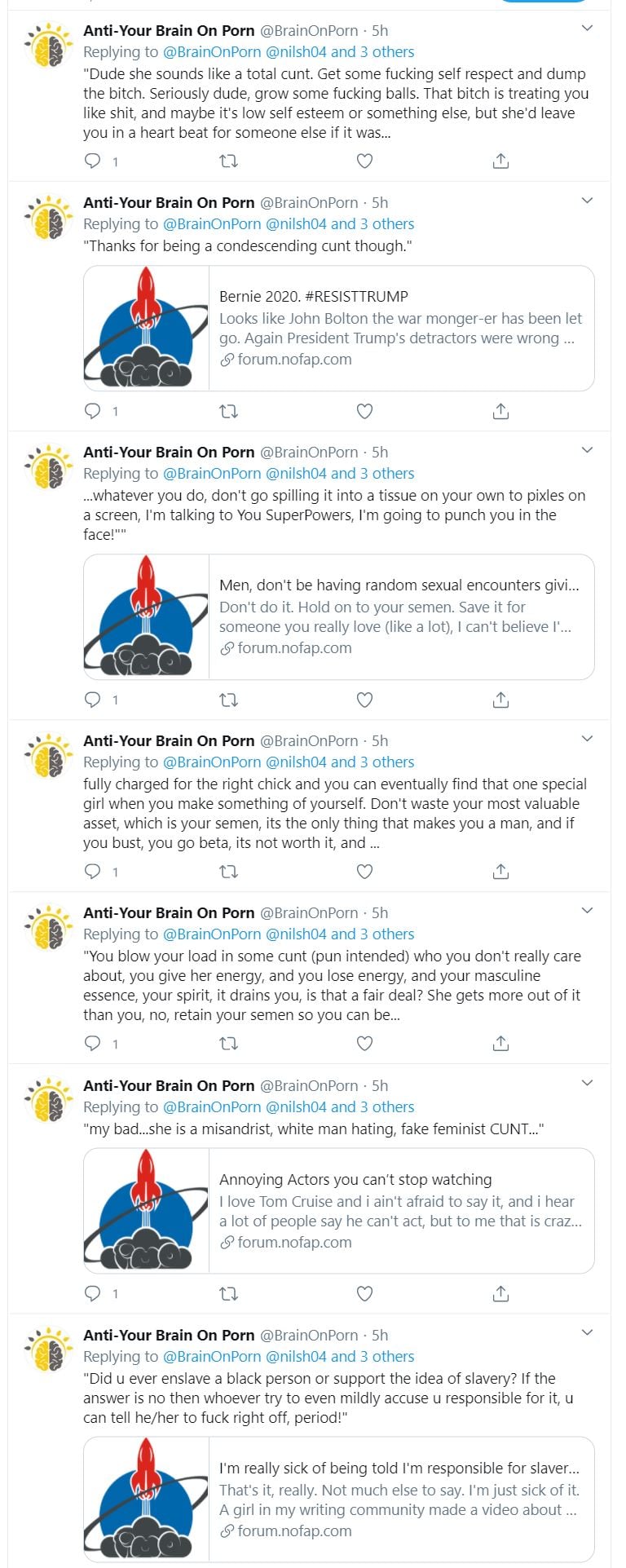
Task: Click the @nilsh04 mention in the last tweet
Action: pyautogui.click(x=296, y=1357)
